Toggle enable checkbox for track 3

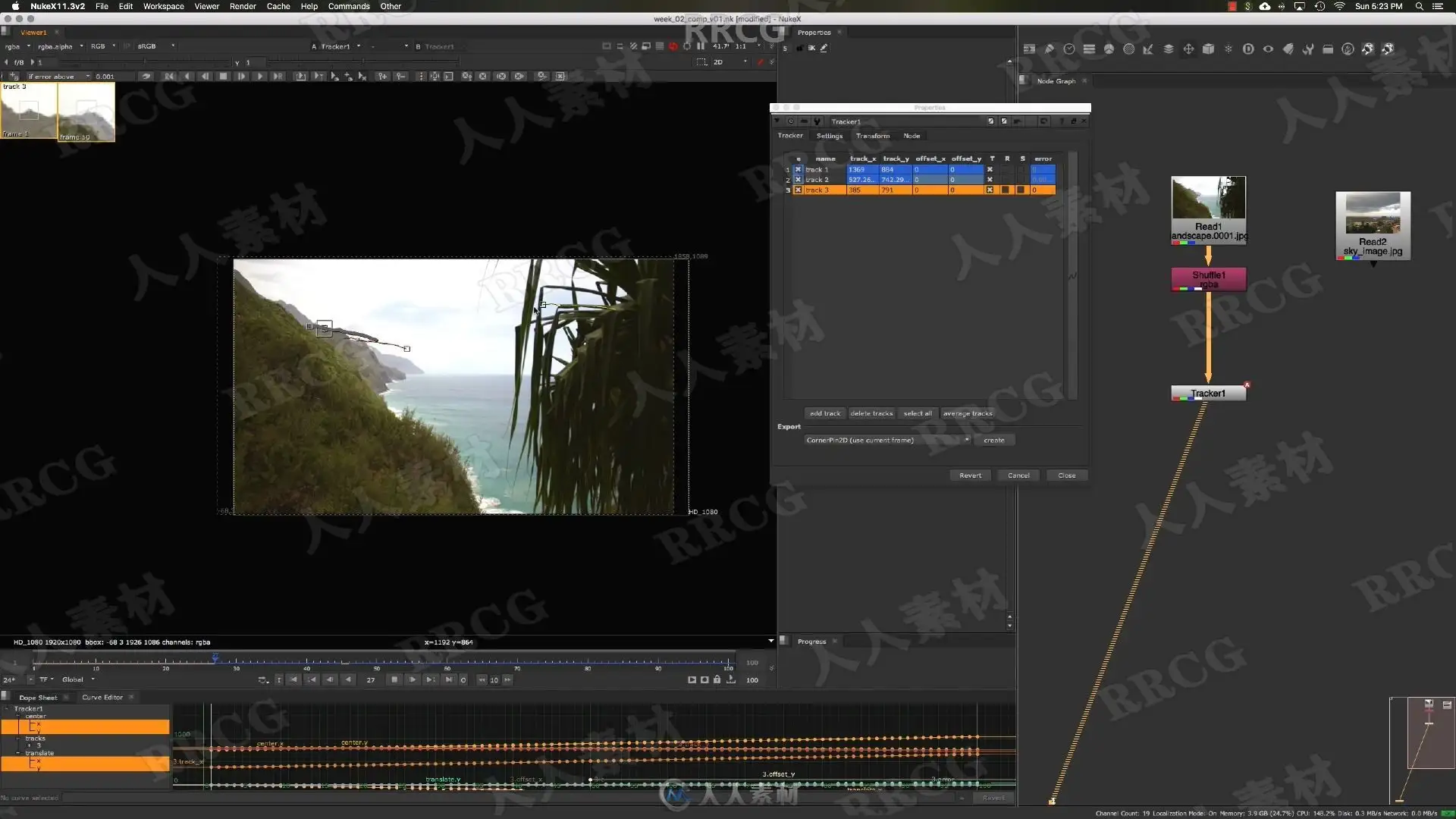(x=798, y=190)
